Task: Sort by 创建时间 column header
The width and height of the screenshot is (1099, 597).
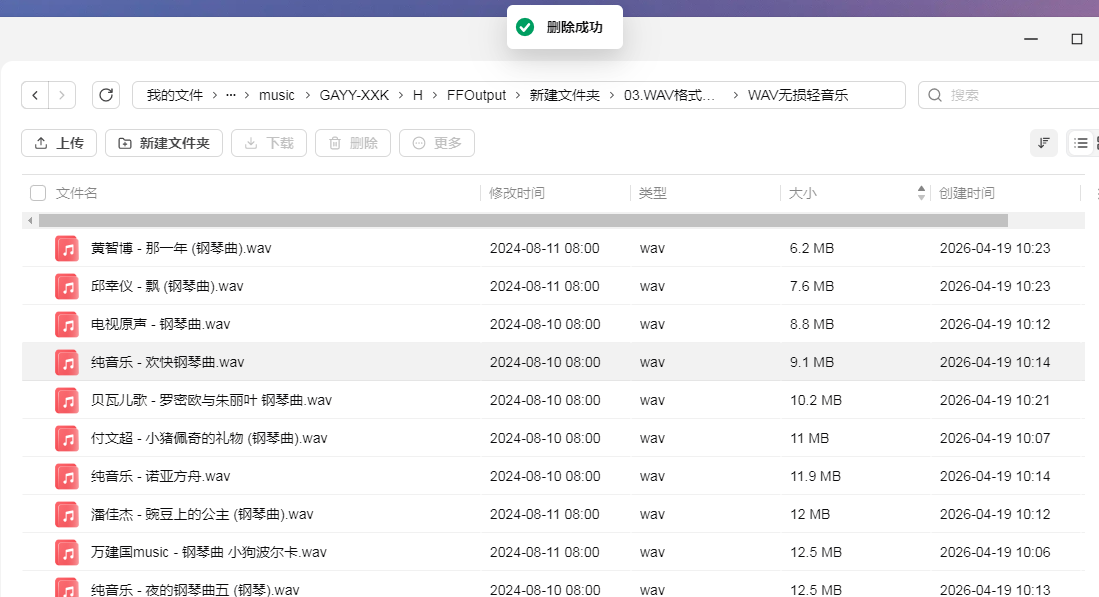Action: coord(967,193)
